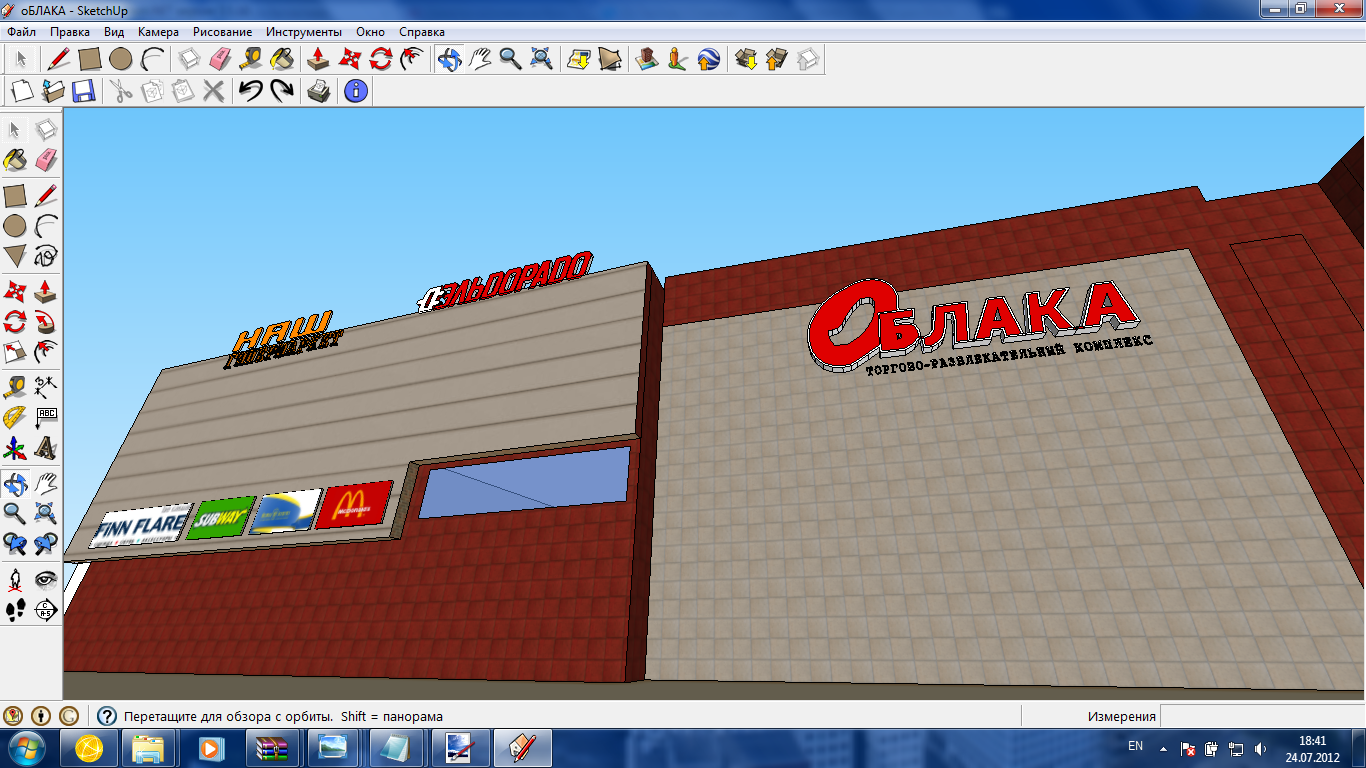Select the Freehand drawing tool
This screenshot has height=768, width=1366.
coord(46,256)
